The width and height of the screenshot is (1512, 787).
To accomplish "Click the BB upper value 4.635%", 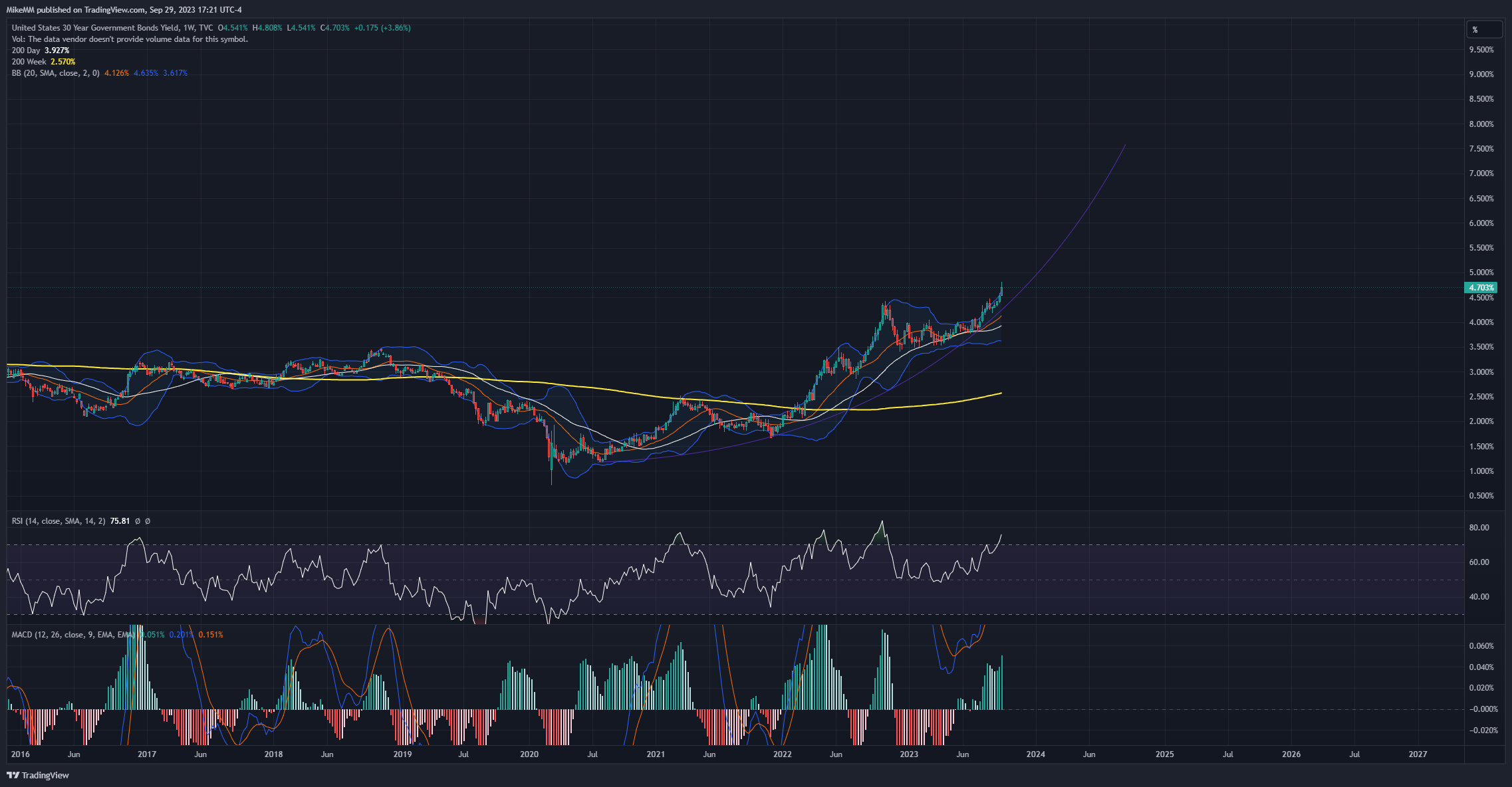I will coord(146,73).
